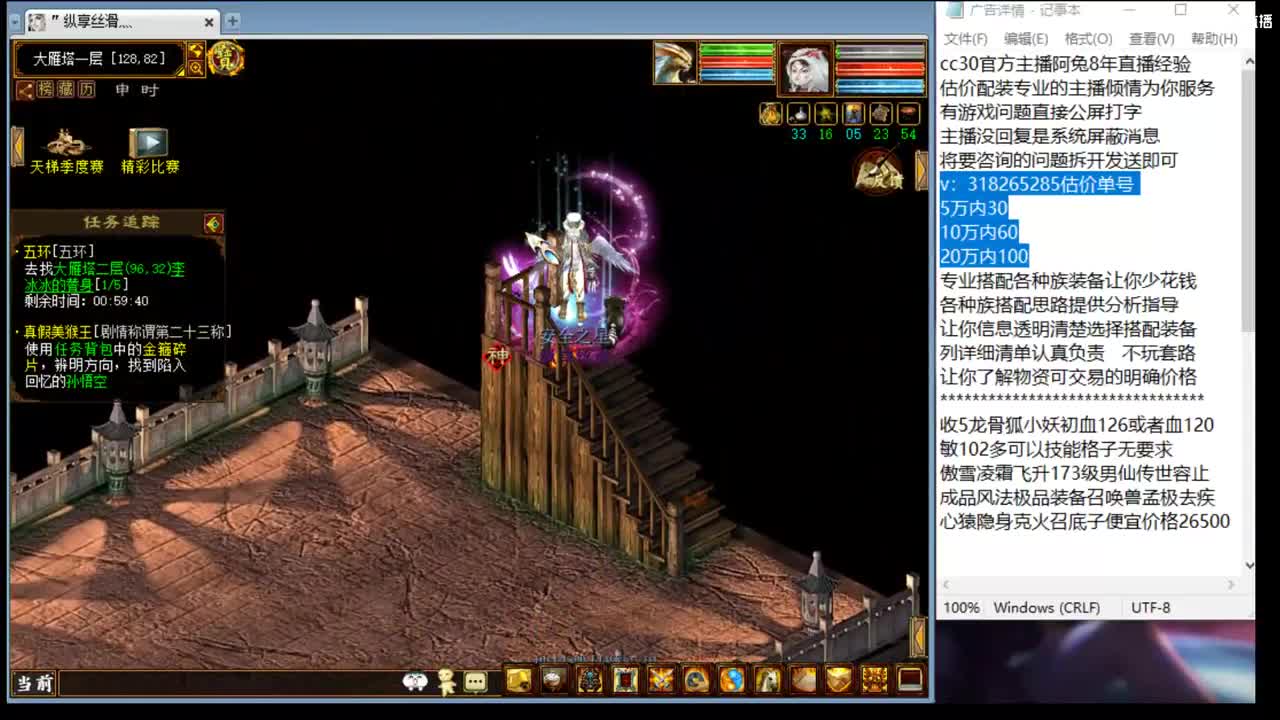Click the gold scroll icon in bottom toolbar
Image resolution: width=1280 pixels, height=720 pixels.
pyautogui.click(x=518, y=680)
